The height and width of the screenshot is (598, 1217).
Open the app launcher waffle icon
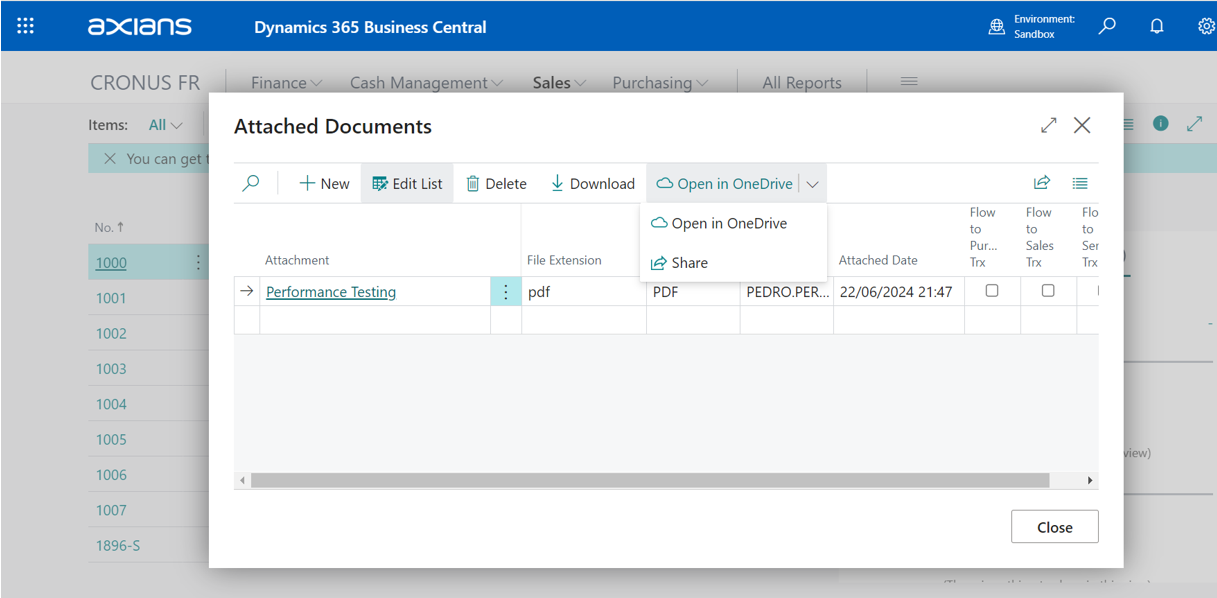tap(26, 26)
